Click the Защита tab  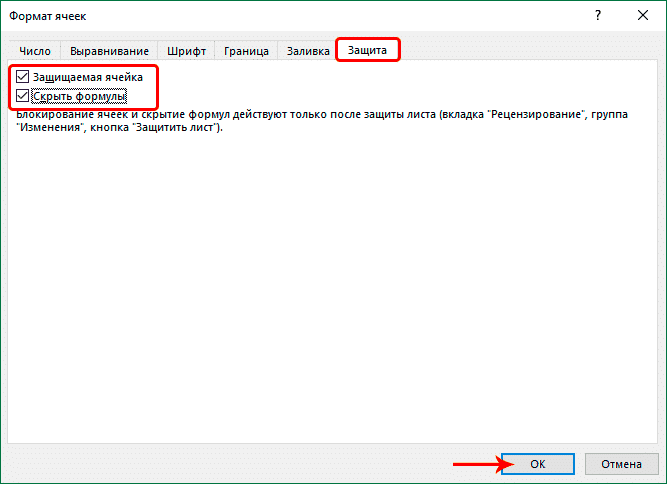point(368,50)
